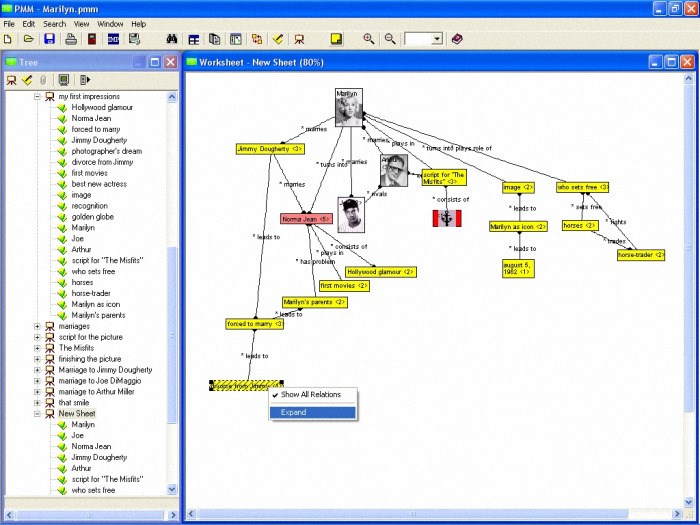Click the Marilyn portrait thumbnail node
This screenshot has height=525, width=700.
tap(349, 108)
